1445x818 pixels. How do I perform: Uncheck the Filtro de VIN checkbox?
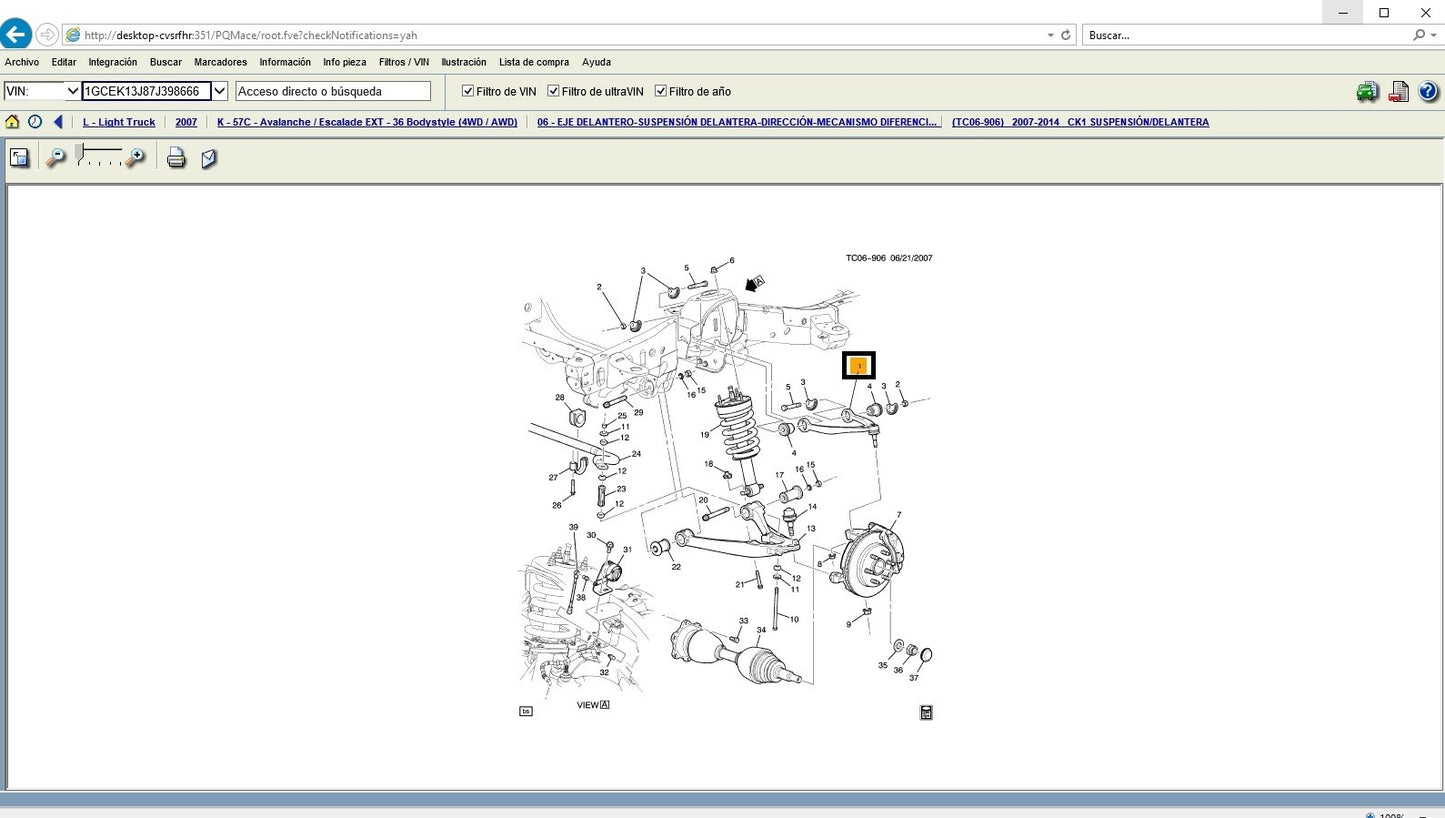tap(468, 91)
